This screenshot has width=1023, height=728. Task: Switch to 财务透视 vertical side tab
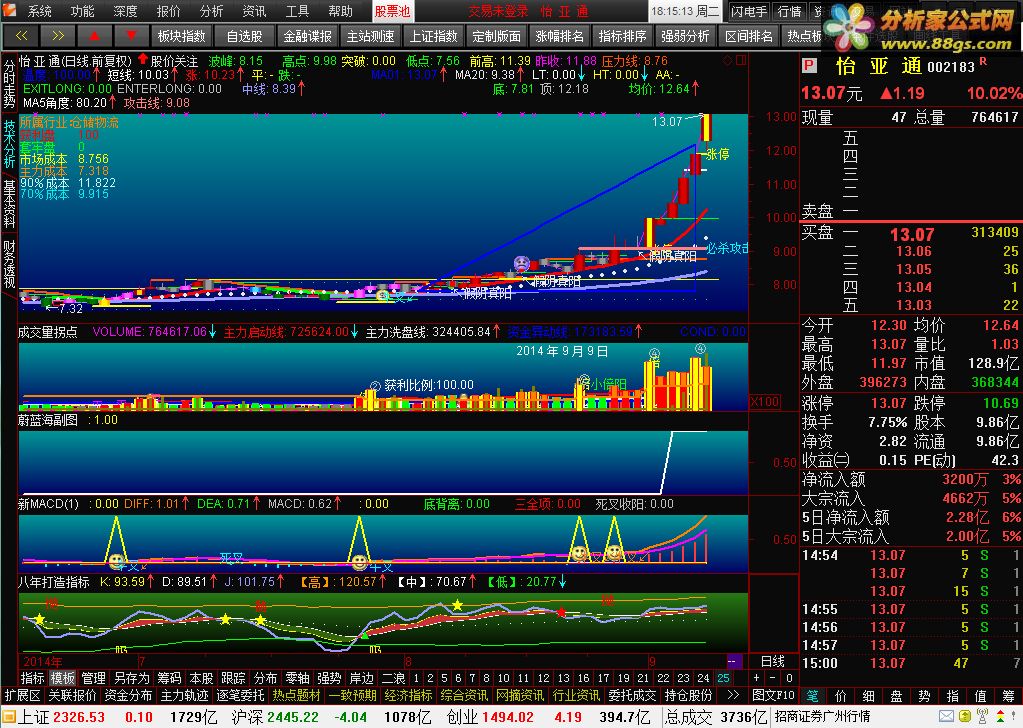tap(9, 264)
